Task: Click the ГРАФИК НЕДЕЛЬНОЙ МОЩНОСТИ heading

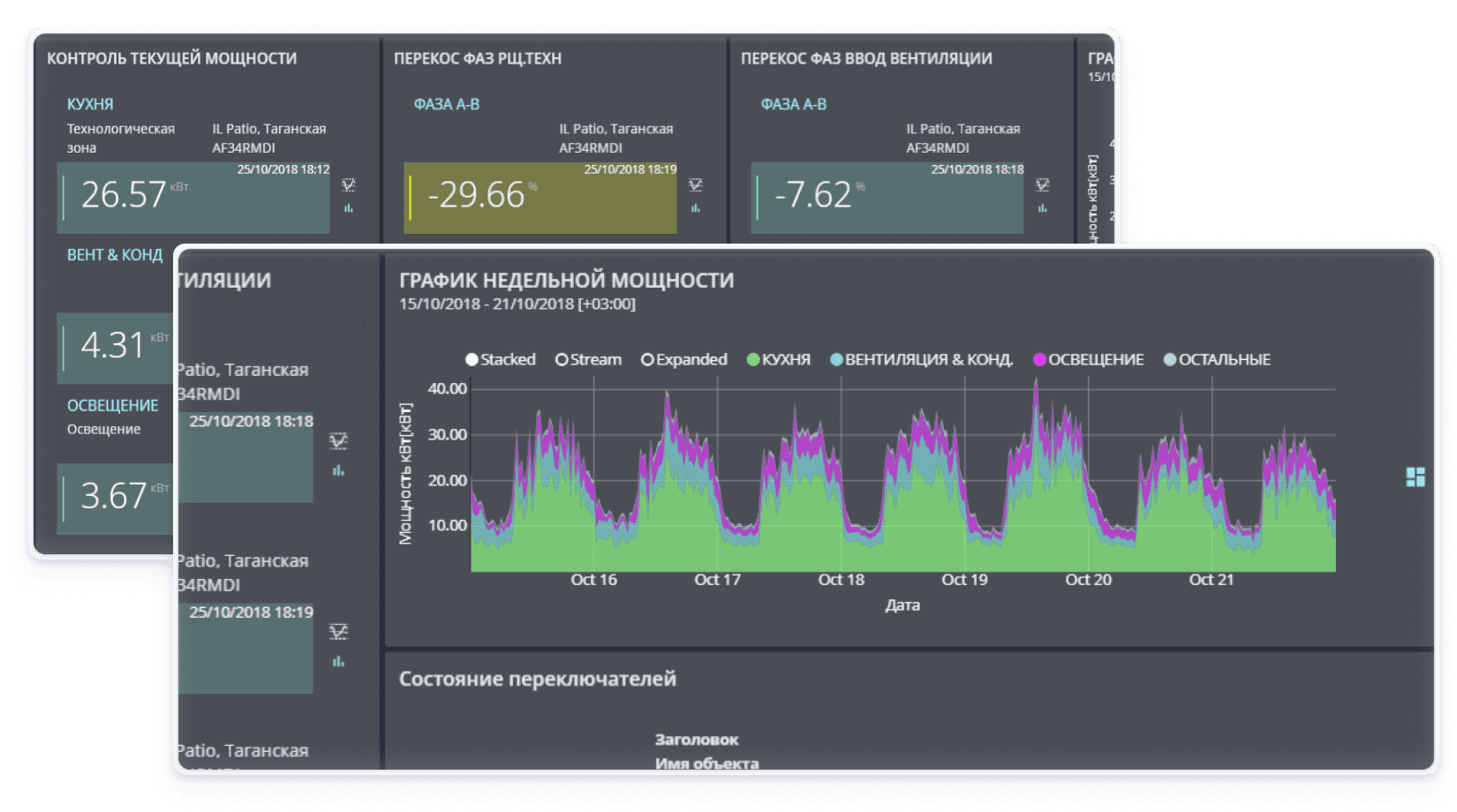Action: [x=566, y=280]
